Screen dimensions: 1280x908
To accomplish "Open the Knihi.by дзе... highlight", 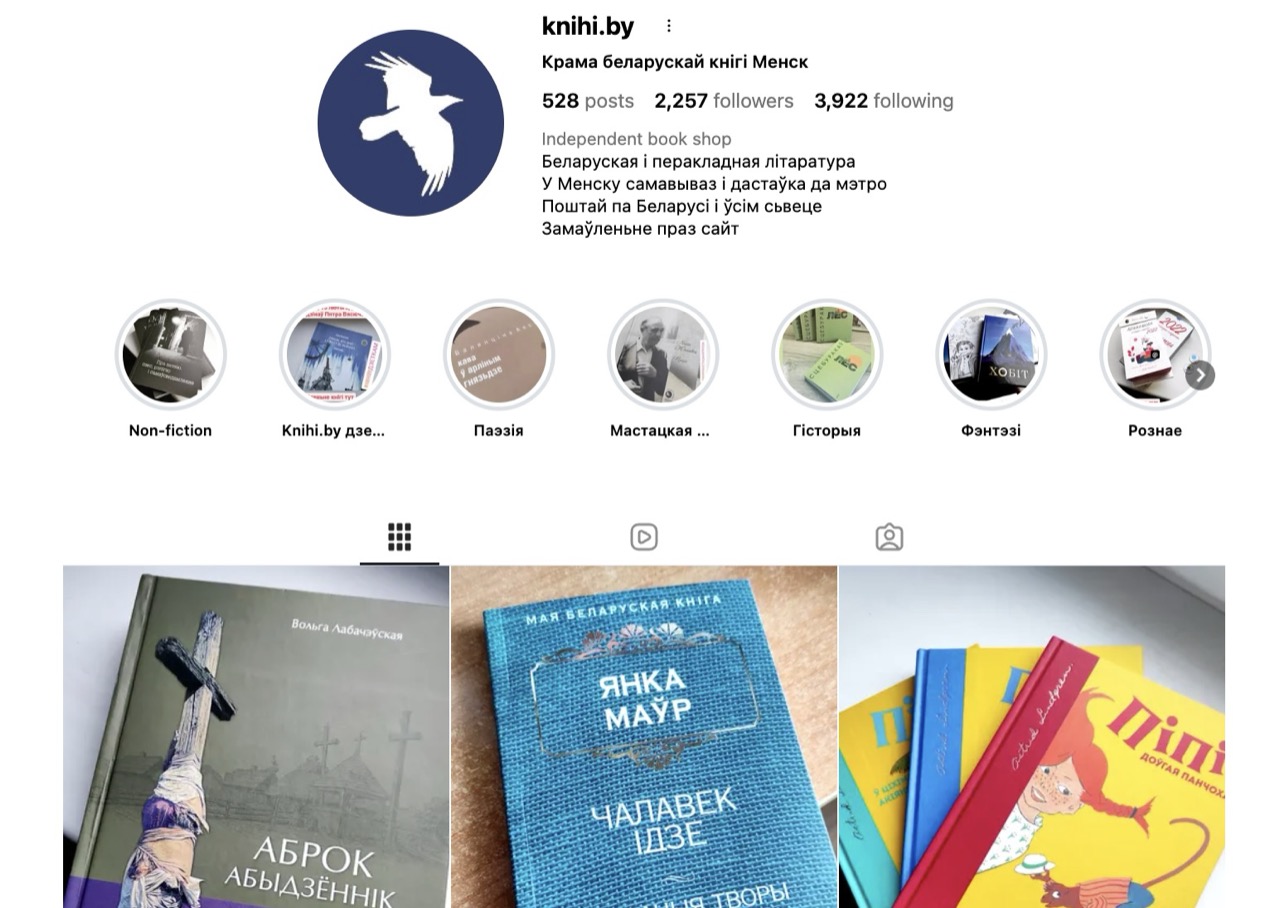I will [335, 355].
